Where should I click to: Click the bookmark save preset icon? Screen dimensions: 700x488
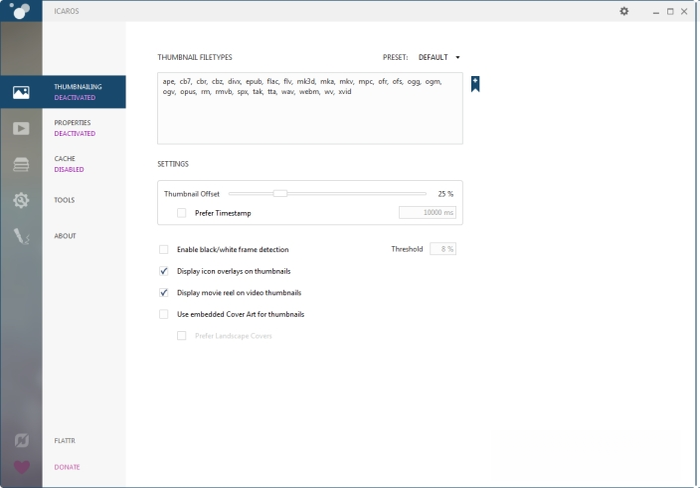coord(475,84)
